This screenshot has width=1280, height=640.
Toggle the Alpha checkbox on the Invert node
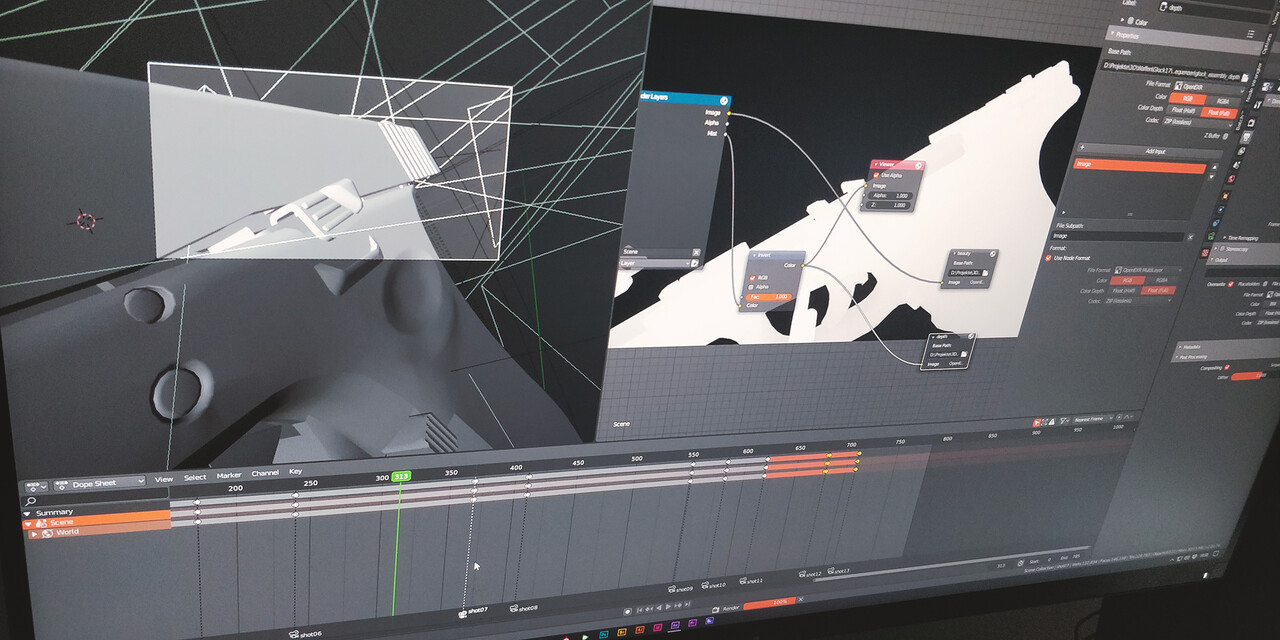tap(749, 287)
